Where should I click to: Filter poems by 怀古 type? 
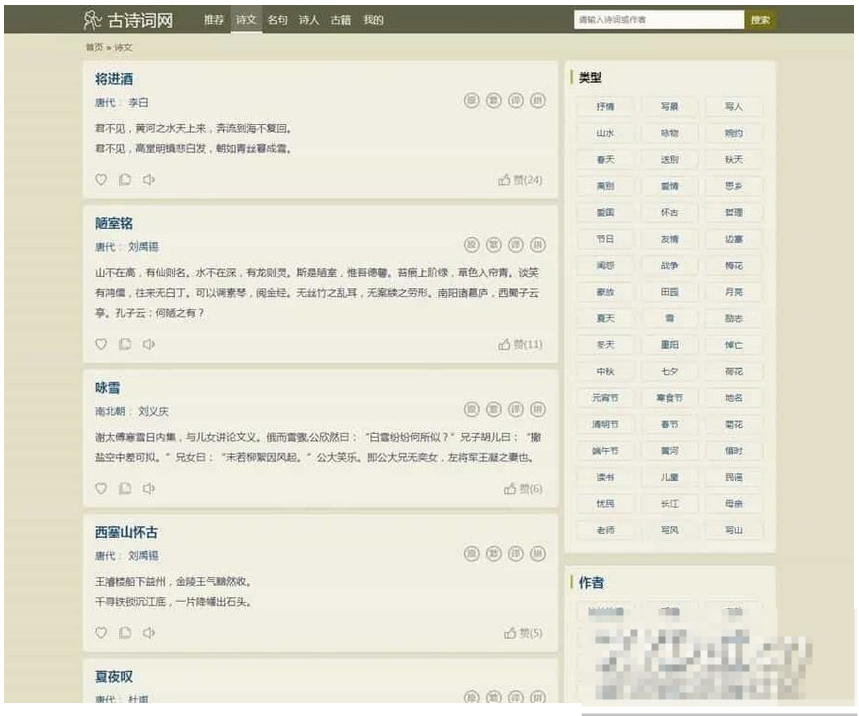pos(669,212)
